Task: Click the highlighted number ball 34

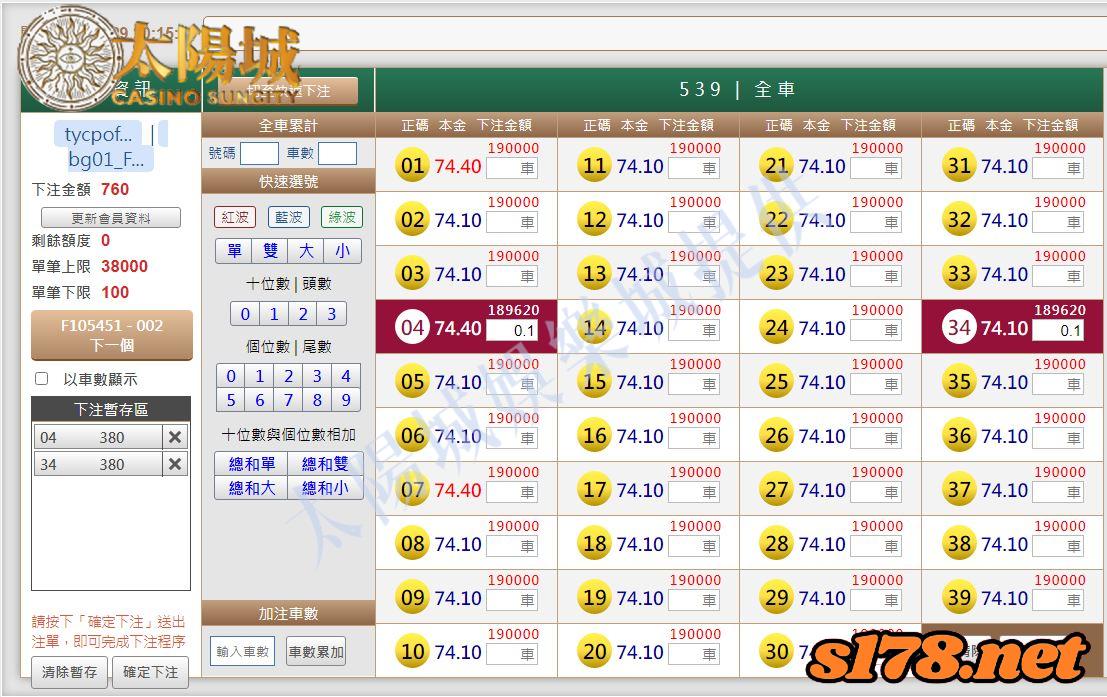Action: (x=959, y=328)
